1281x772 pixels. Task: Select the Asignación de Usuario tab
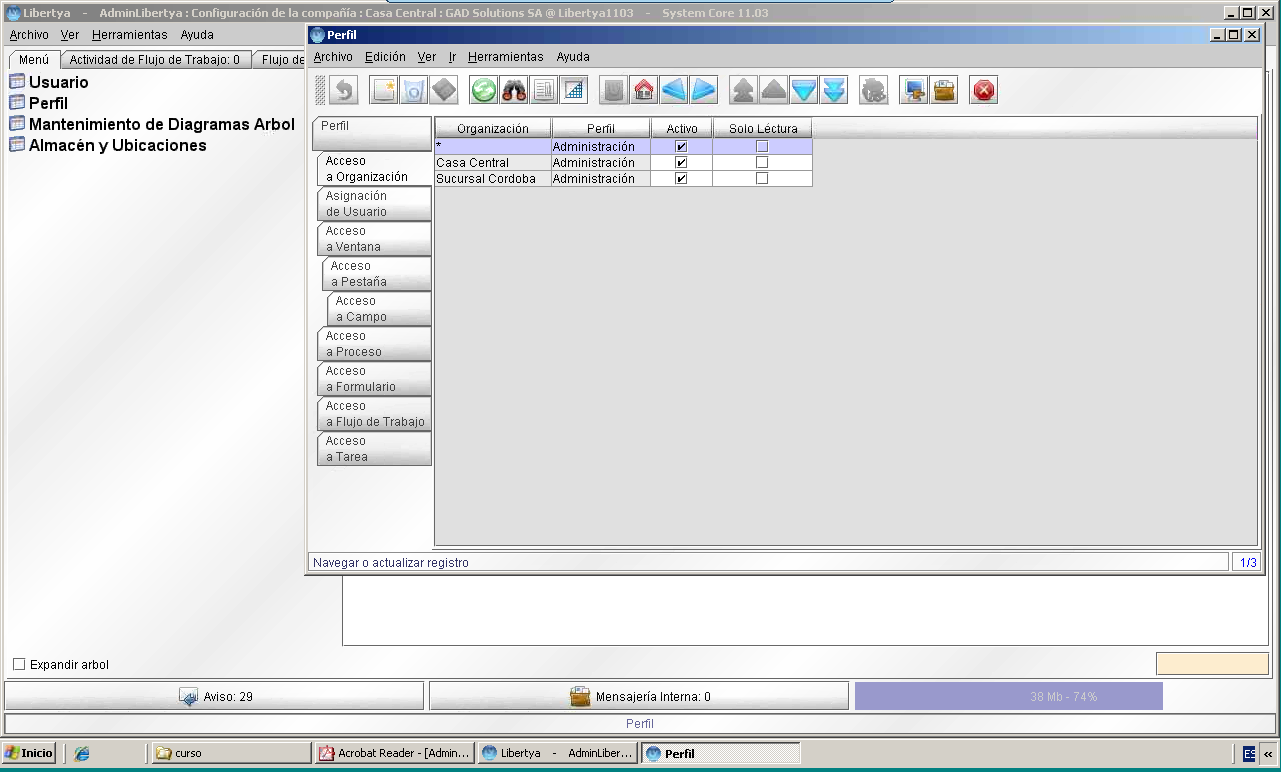(374, 204)
